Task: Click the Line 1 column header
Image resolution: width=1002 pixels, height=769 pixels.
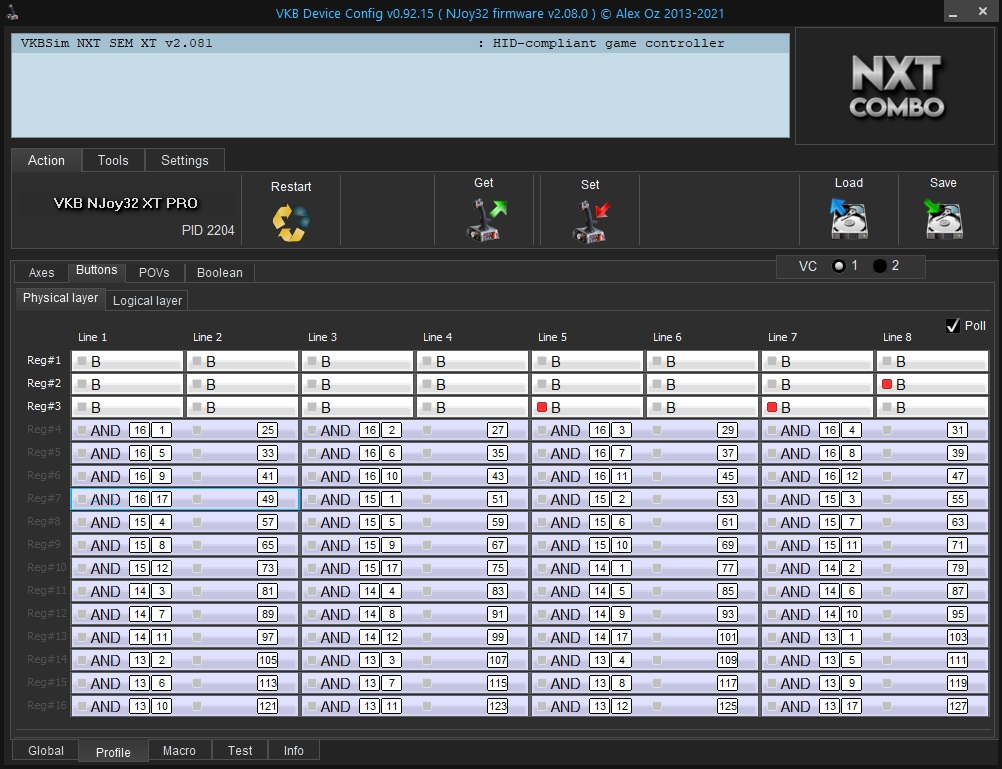Action: pyautogui.click(x=93, y=337)
